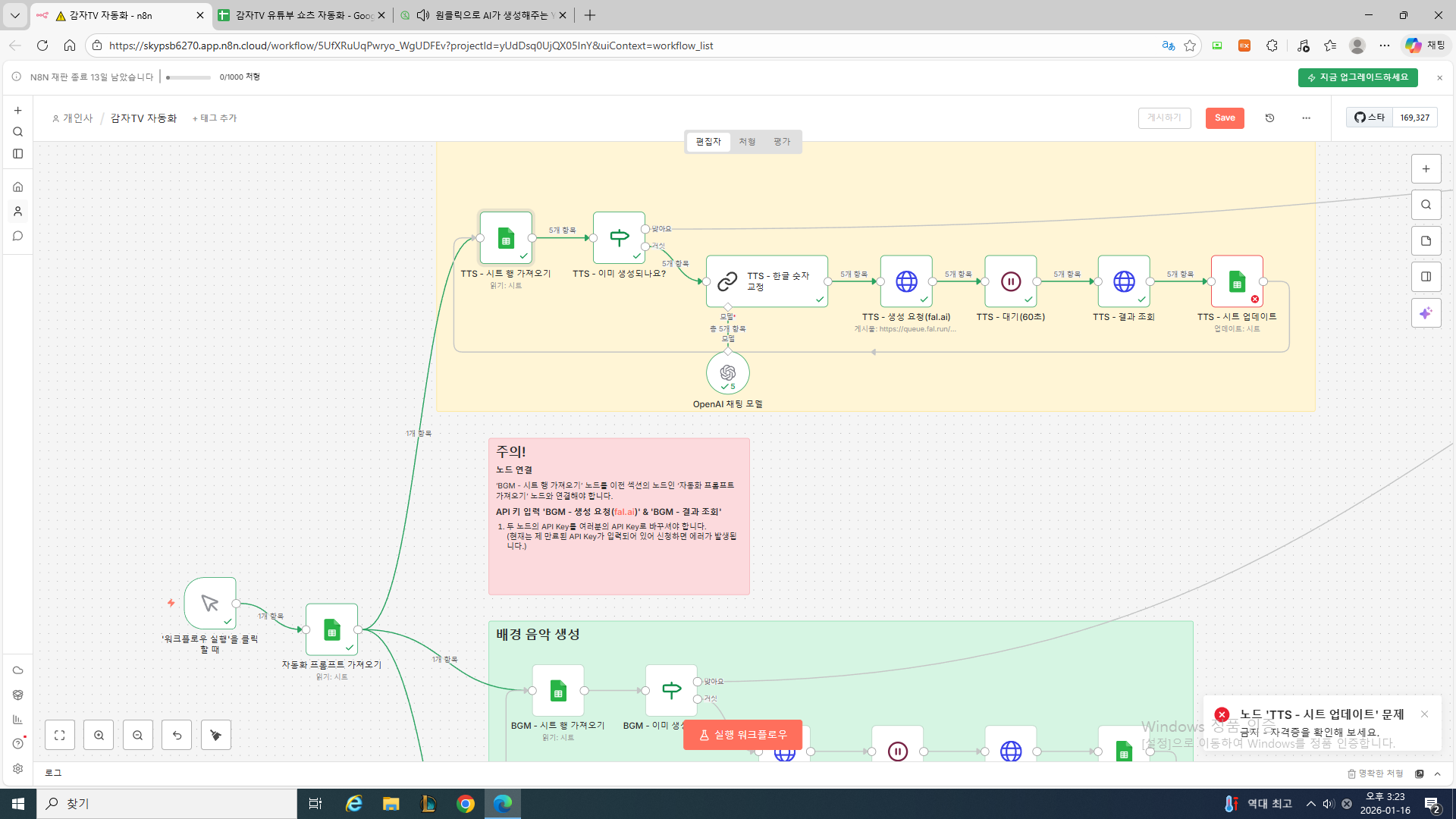
Task: Expand the logs panel chevron
Action: (1438, 773)
